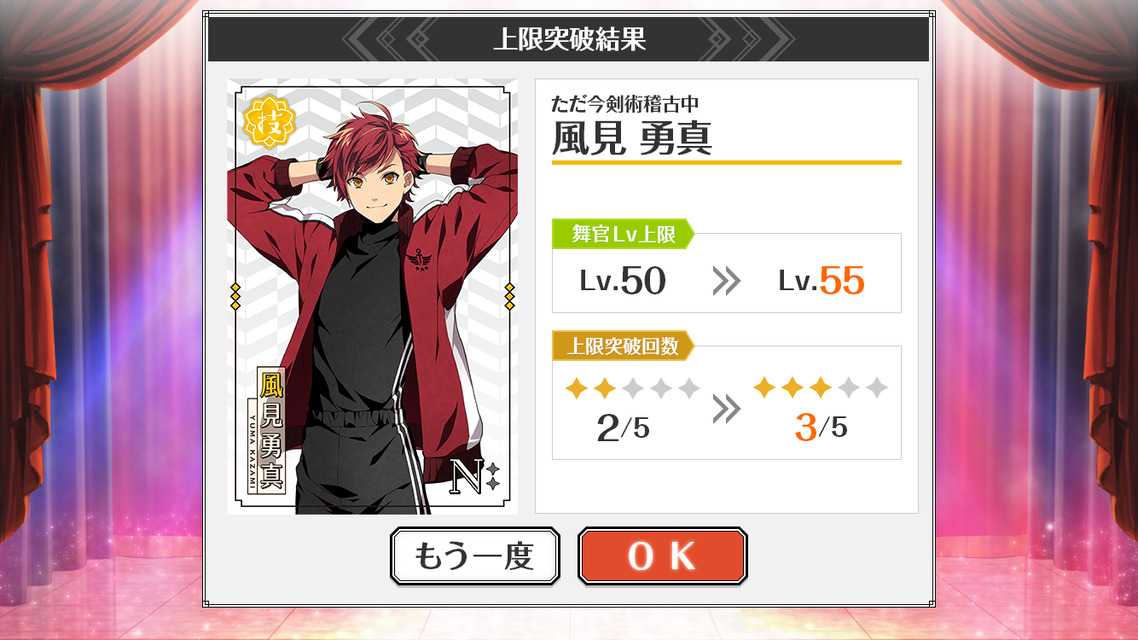The image size is (1138, 640).
Task: Click the 2/5 previous count value
Action: point(623,428)
